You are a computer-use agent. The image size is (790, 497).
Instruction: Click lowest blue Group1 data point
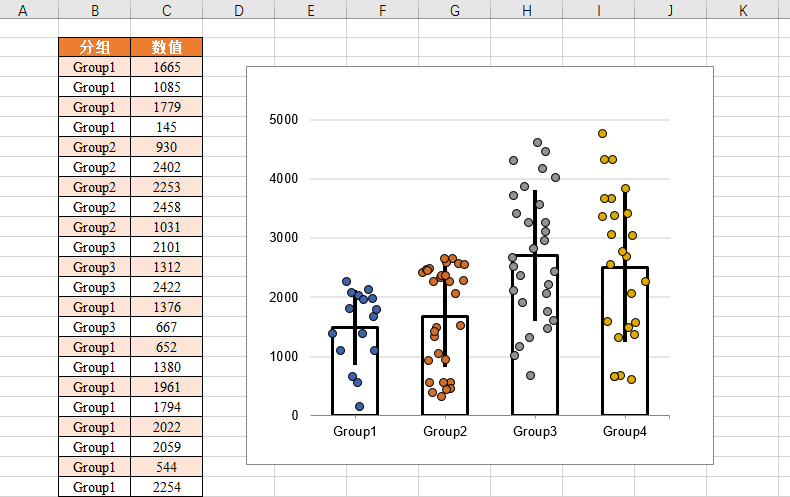[359, 406]
